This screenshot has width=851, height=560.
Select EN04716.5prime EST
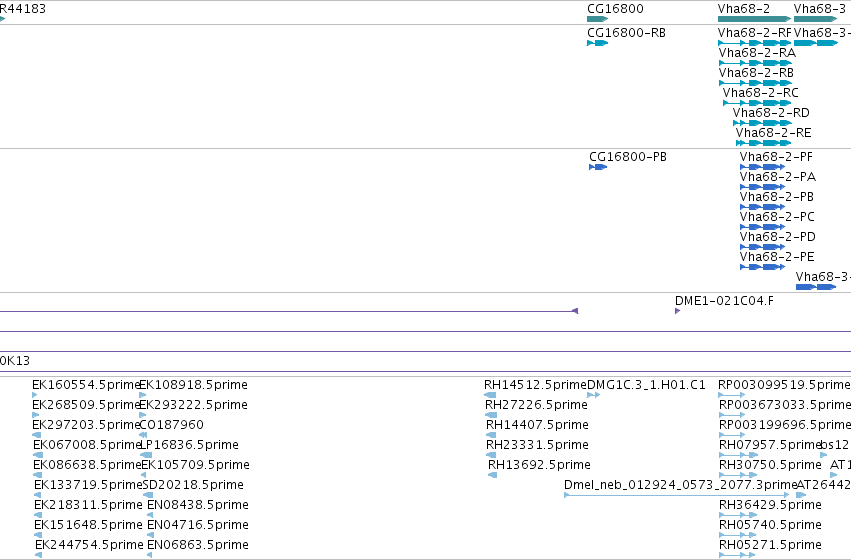(x=198, y=525)
